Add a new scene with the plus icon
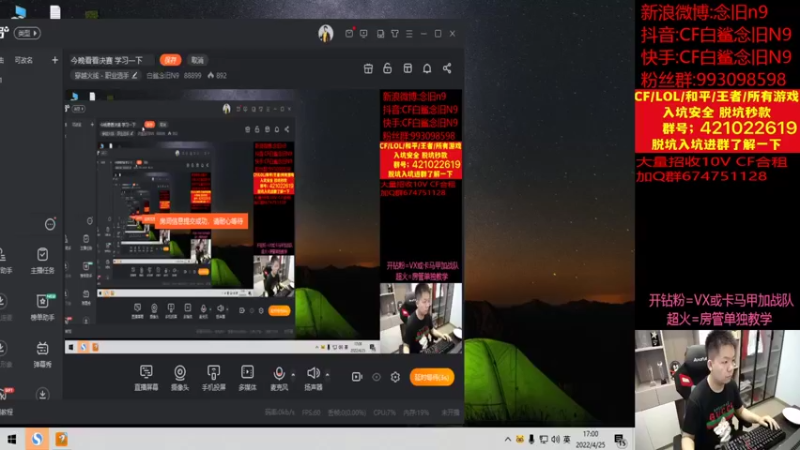Screen dimensions: 800x450 point(55,60)
